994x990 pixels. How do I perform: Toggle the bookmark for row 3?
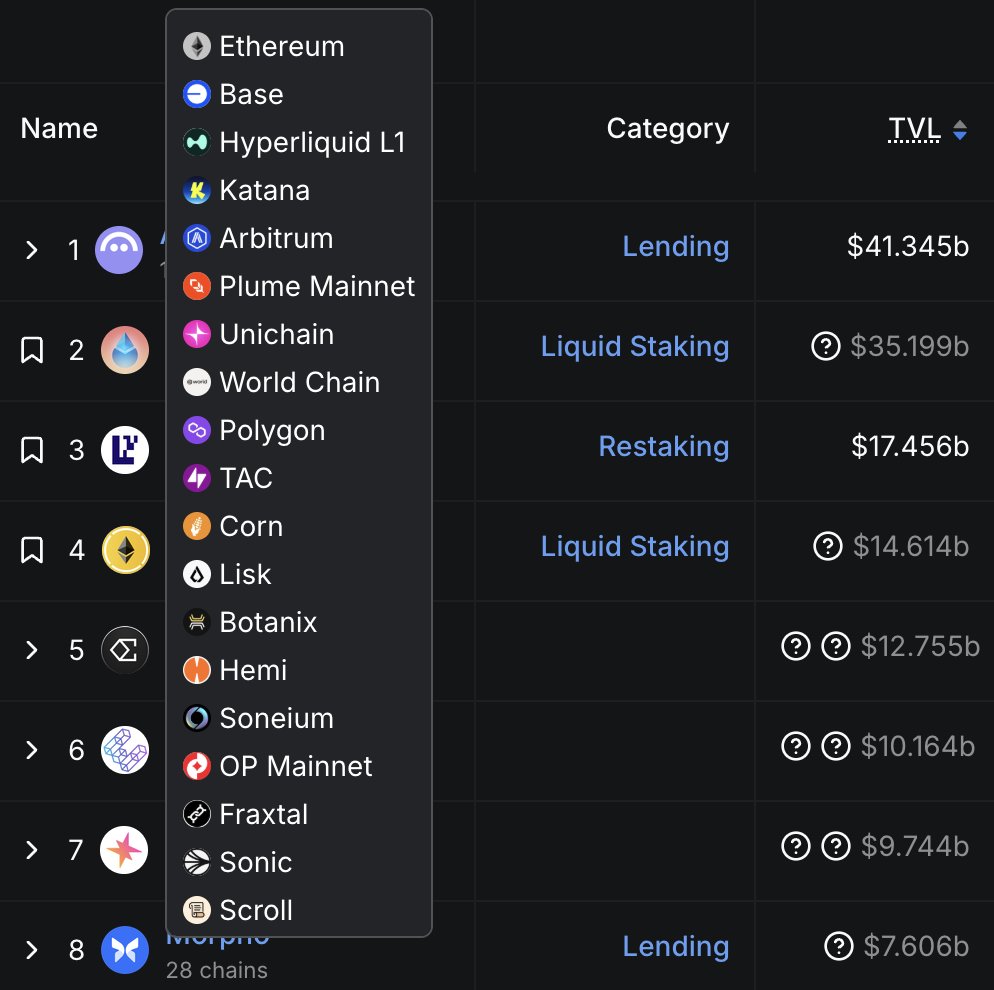(32, 450)
